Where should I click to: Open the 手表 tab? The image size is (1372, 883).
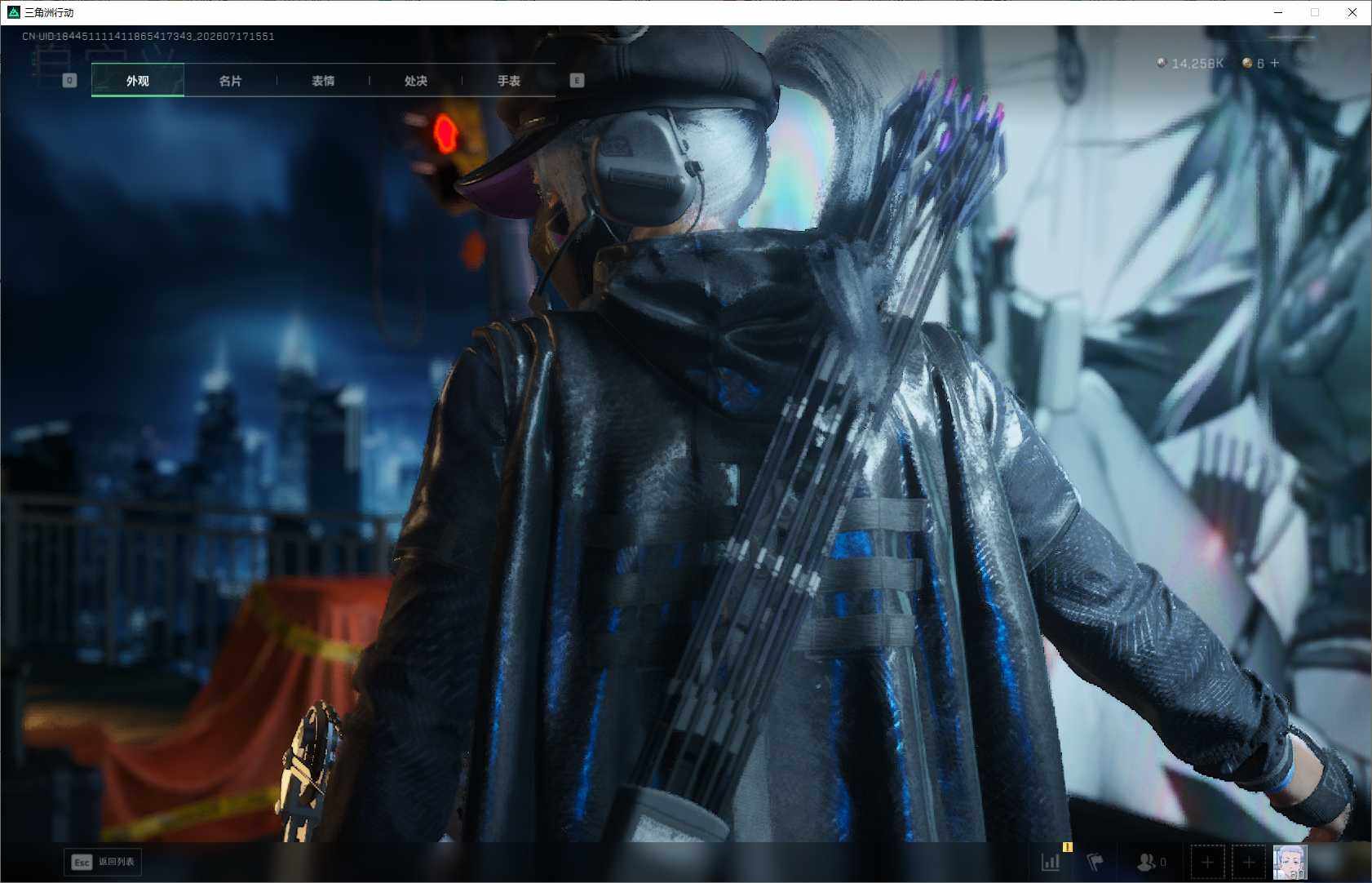tap(508, 80)
